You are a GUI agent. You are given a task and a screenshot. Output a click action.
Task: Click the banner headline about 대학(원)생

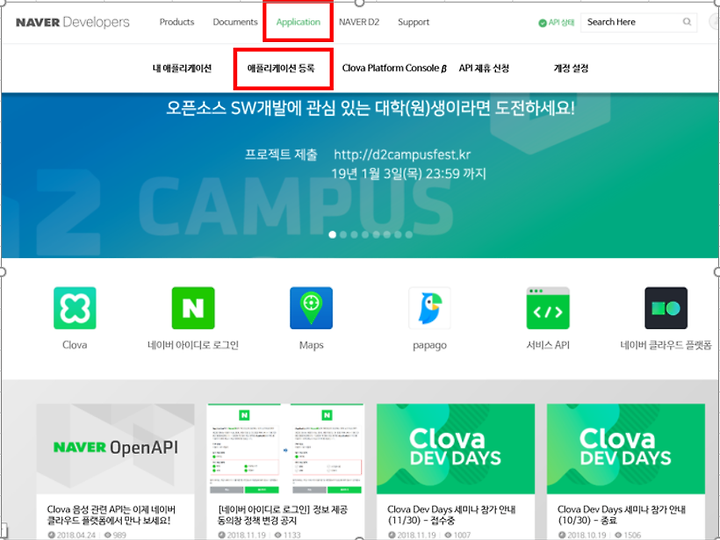(370, 108)
